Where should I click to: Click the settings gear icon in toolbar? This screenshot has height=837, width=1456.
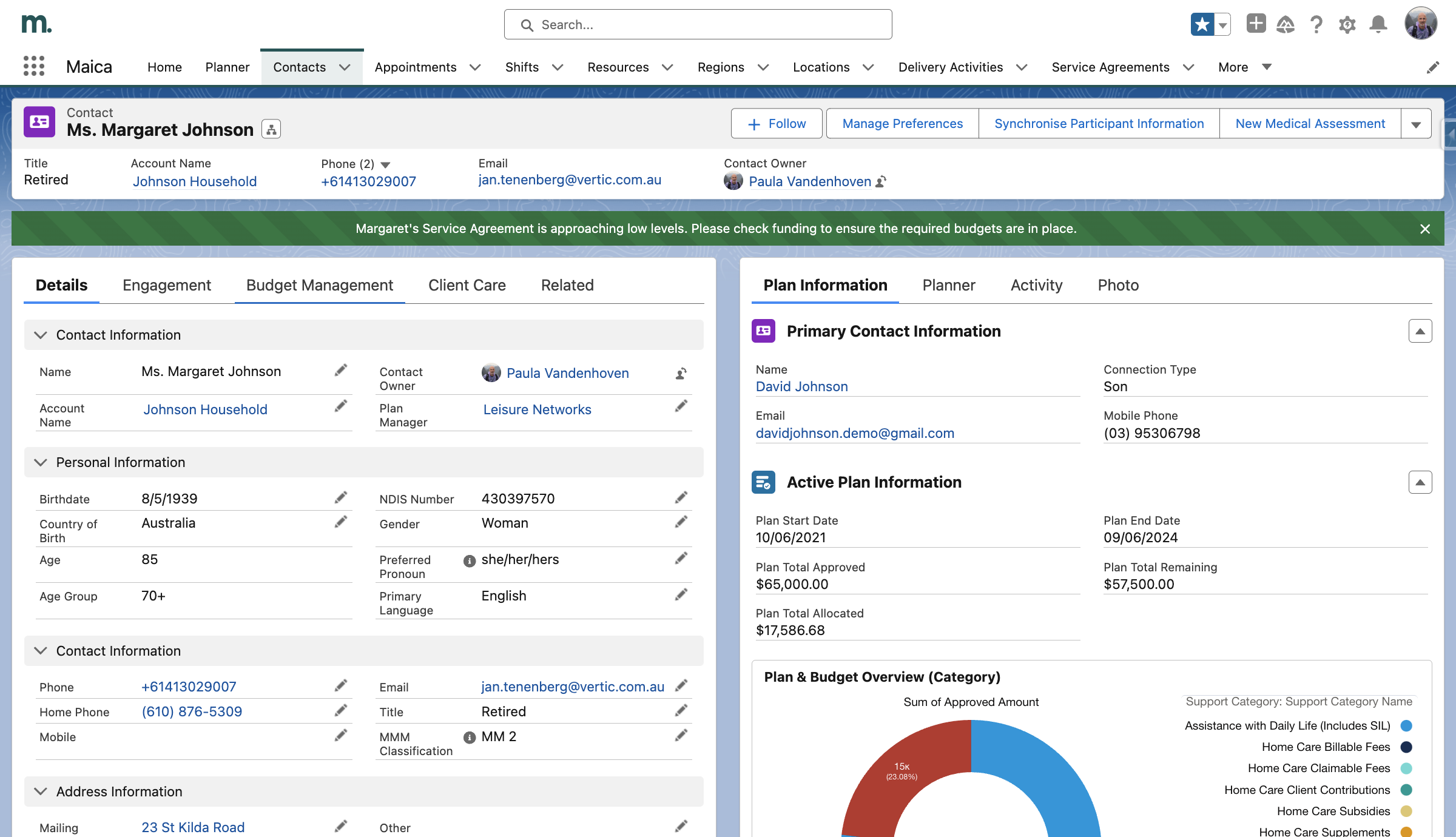click(1348, 25)
